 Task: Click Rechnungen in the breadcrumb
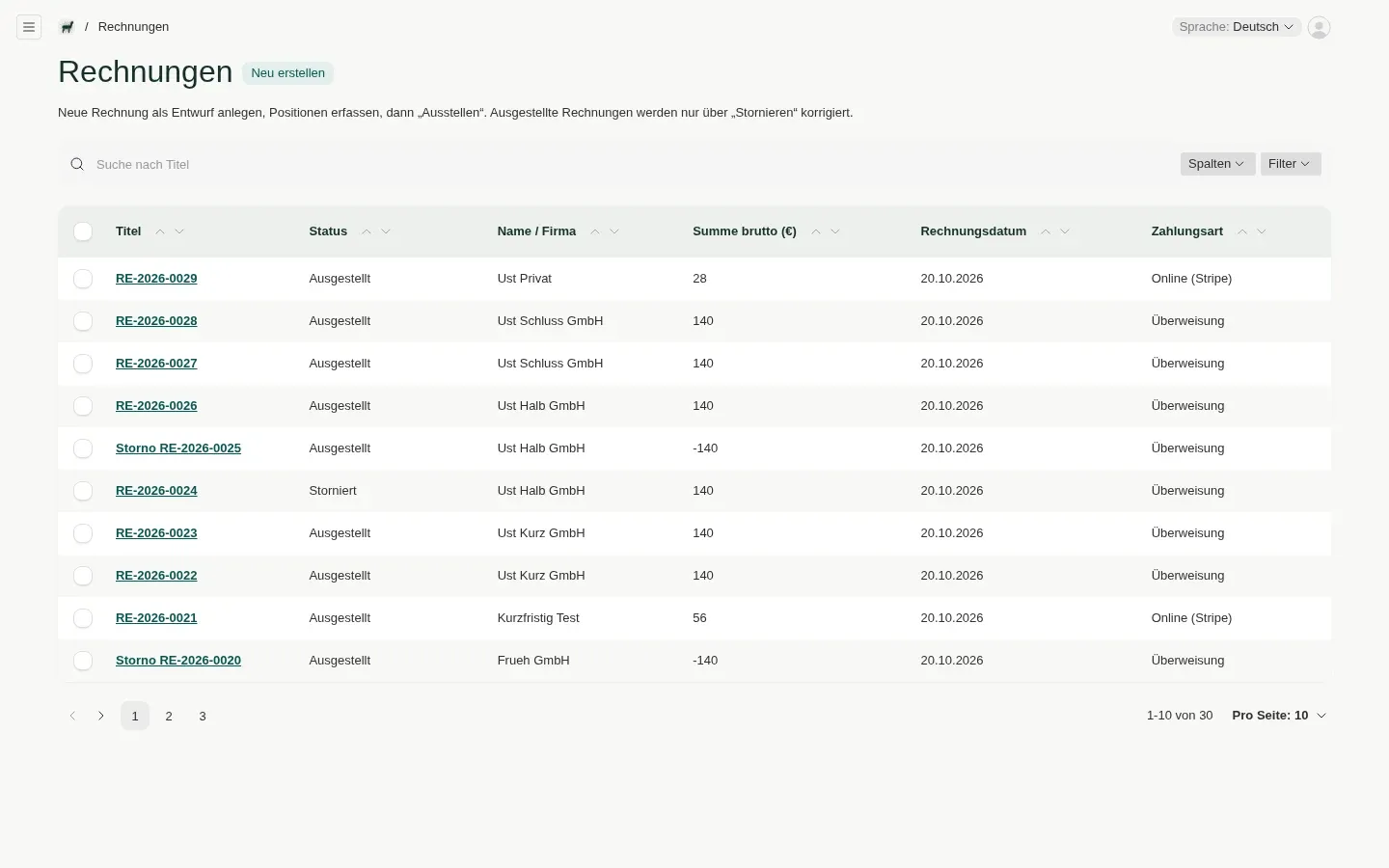click(133, 27)
